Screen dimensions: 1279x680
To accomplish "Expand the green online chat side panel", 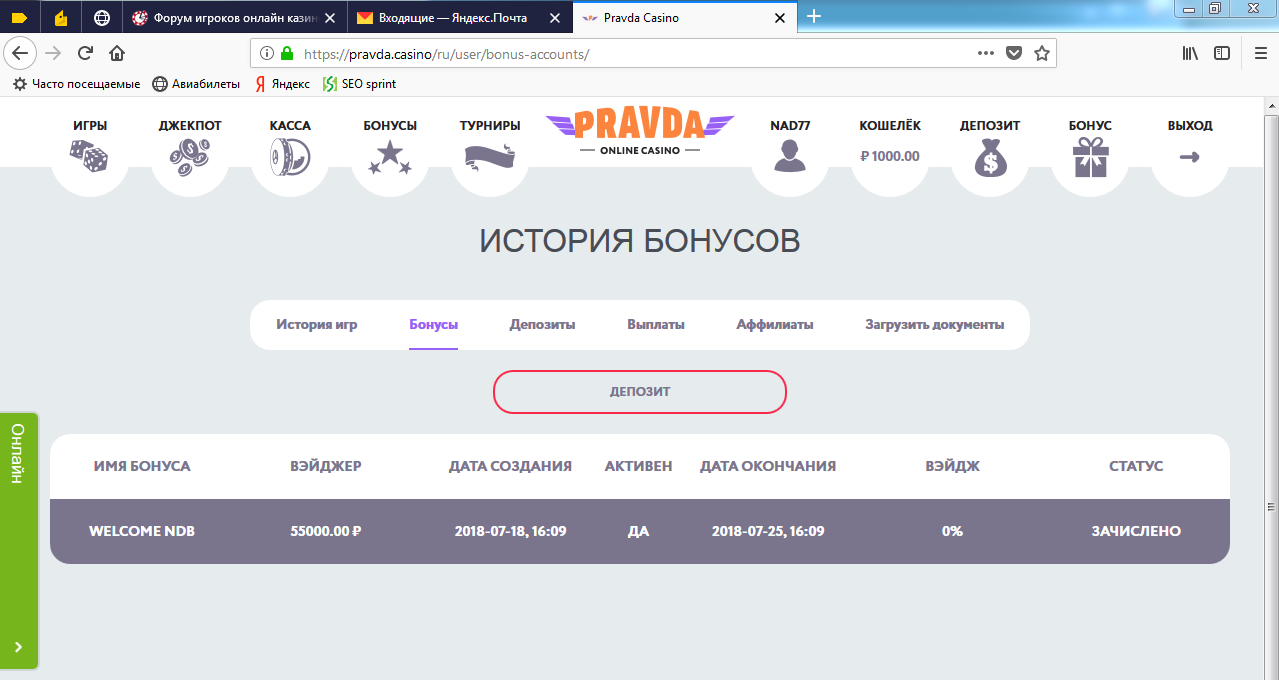I will point(19,540).
